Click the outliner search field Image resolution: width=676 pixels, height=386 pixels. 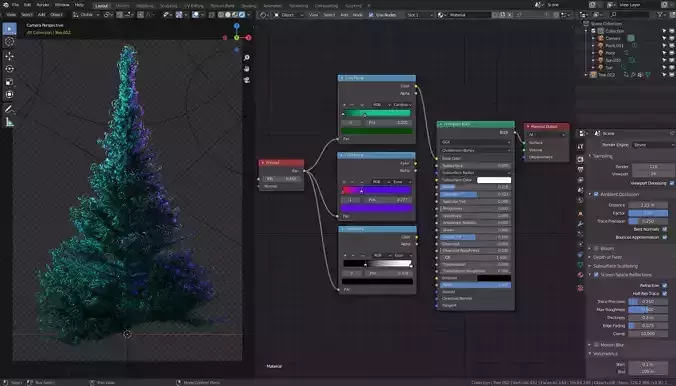(629, 15)
